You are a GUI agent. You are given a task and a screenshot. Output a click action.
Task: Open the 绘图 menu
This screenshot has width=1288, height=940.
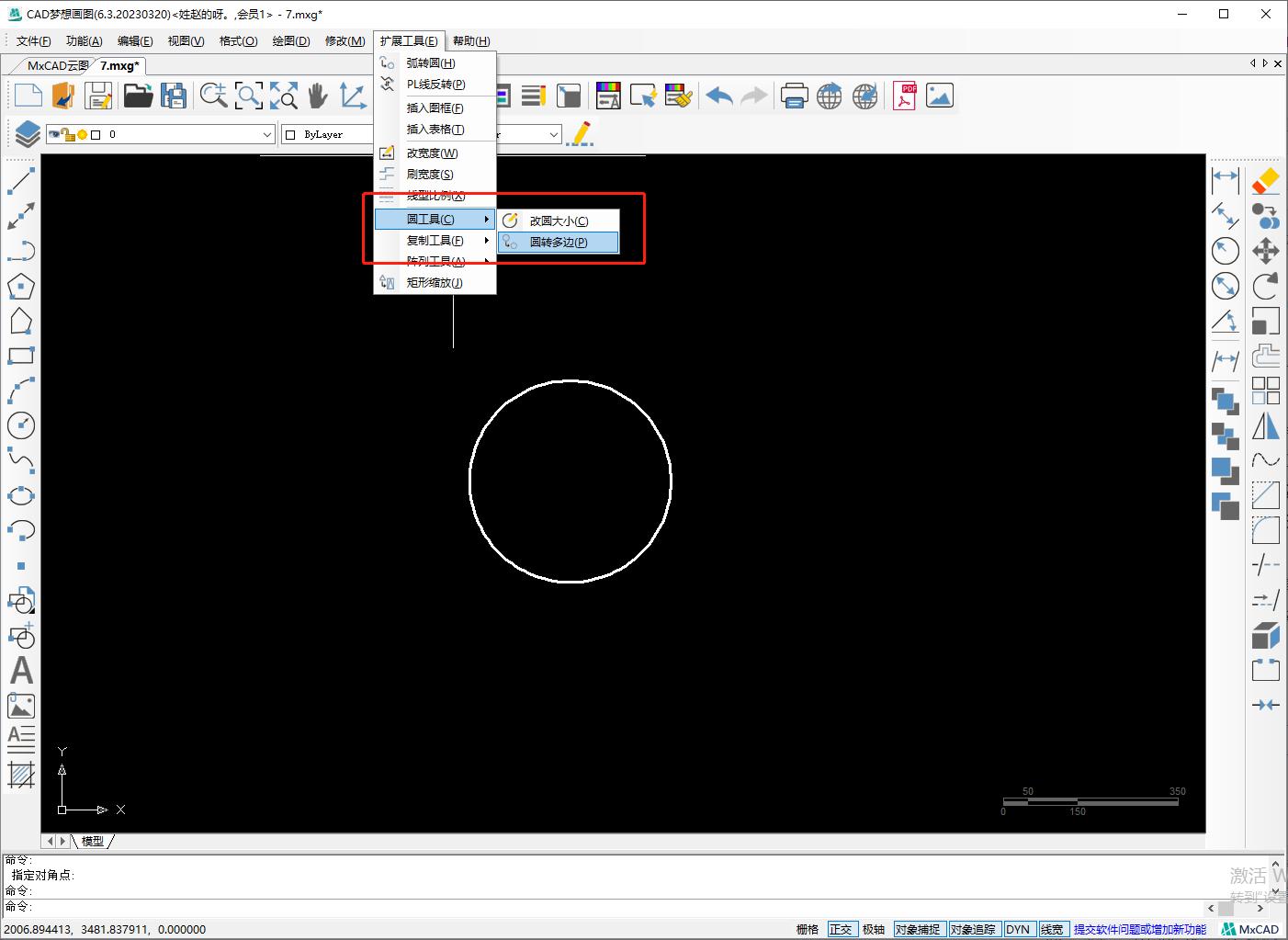(x=290, y=40)
